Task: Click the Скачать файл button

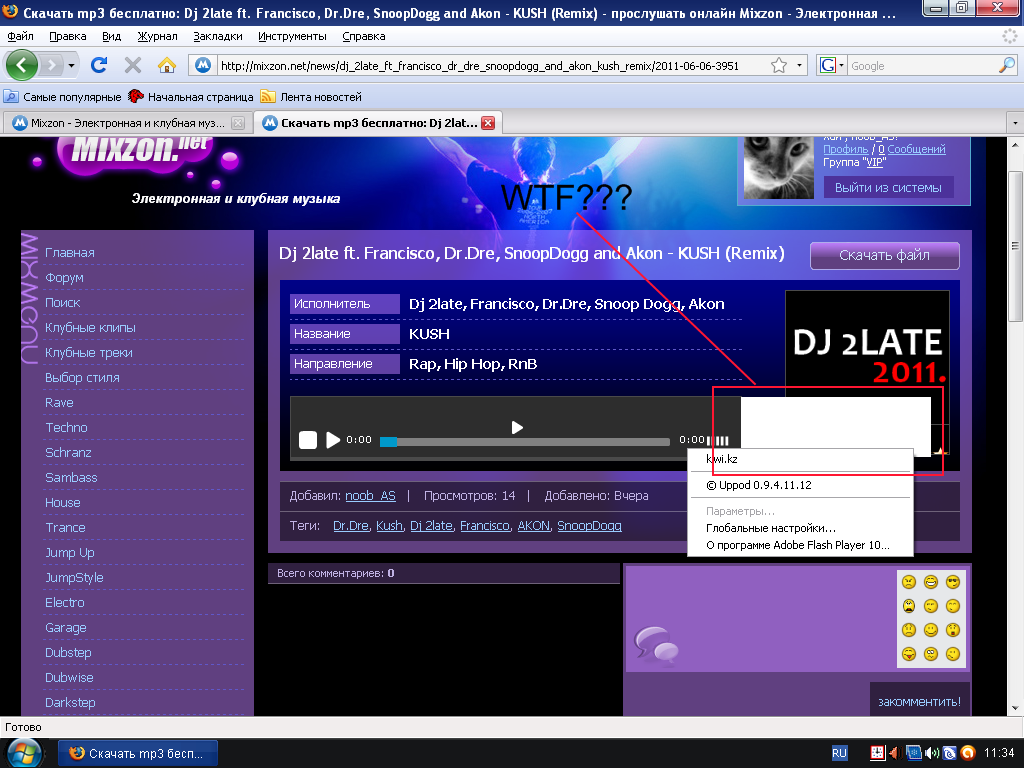Action: tap(884, 255)
